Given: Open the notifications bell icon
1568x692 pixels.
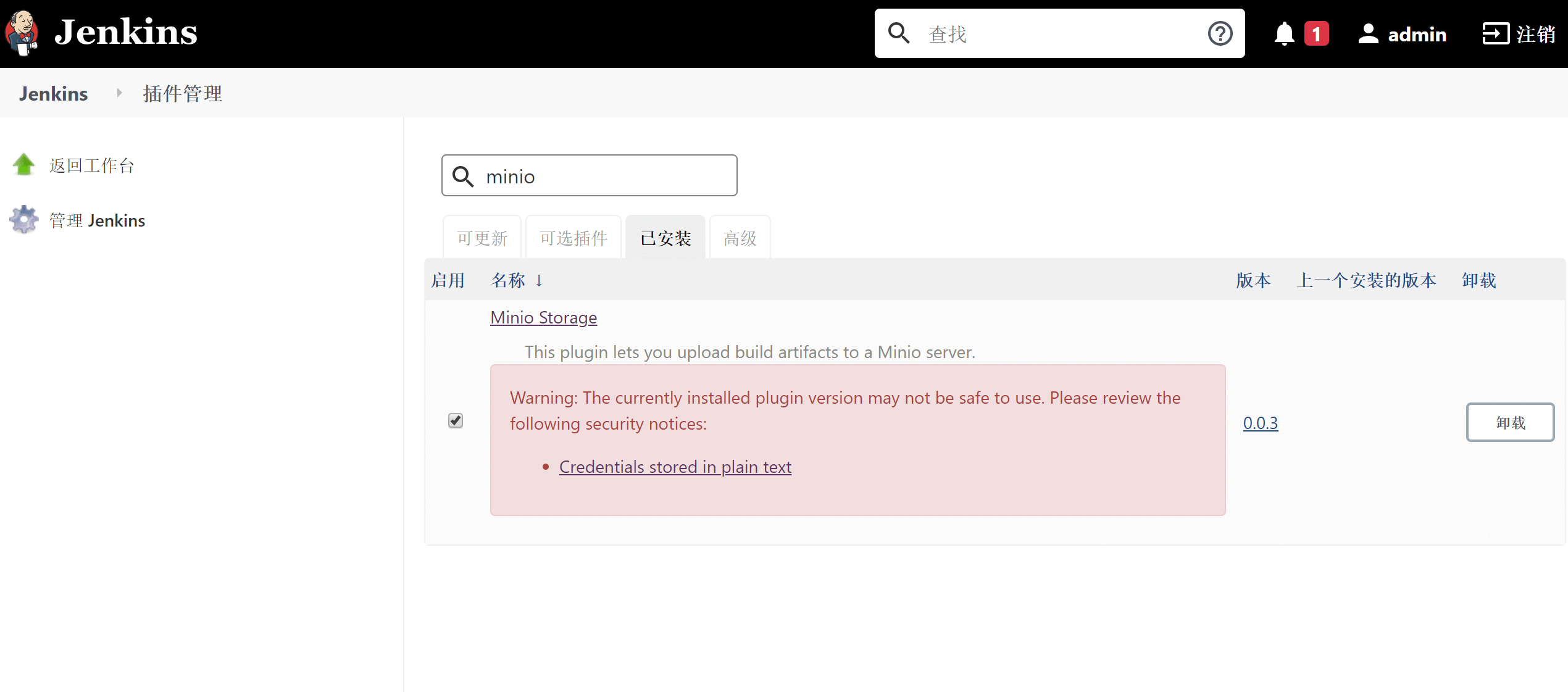Looking at the screenshot, I should [x=1284, y=33].
